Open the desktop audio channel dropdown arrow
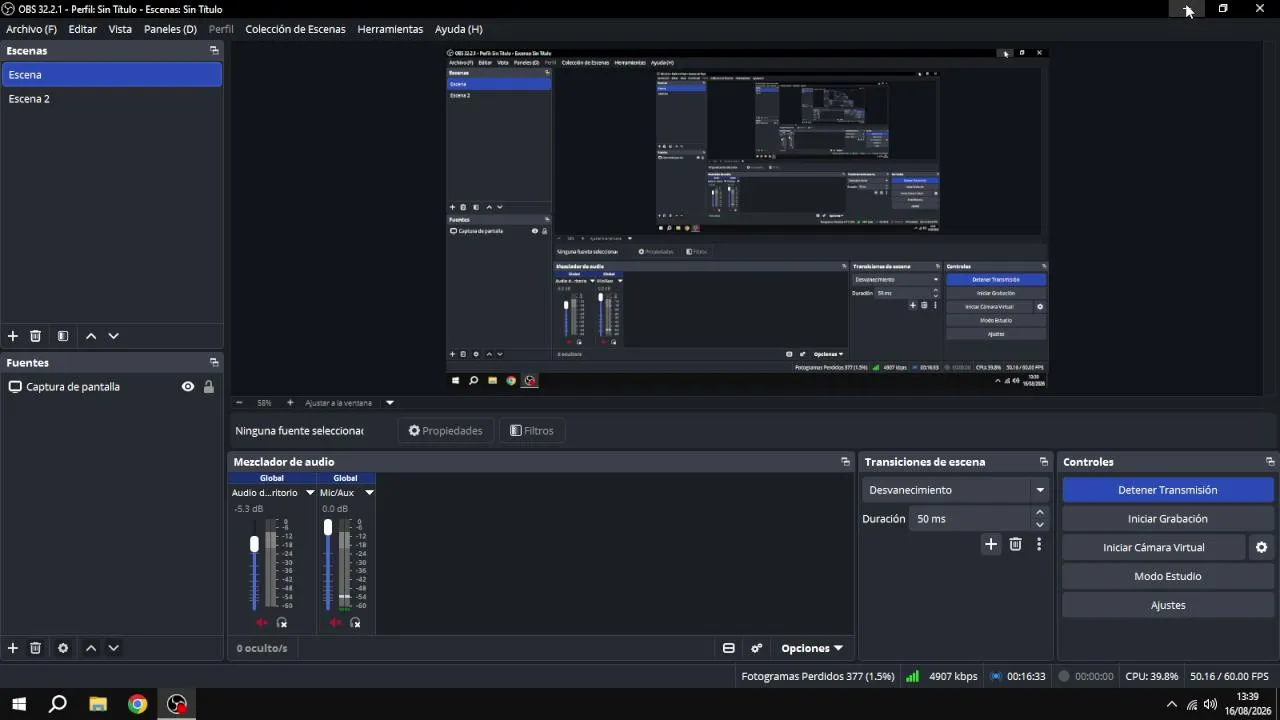The image size is (1280, 720). [x=310, y=493]
